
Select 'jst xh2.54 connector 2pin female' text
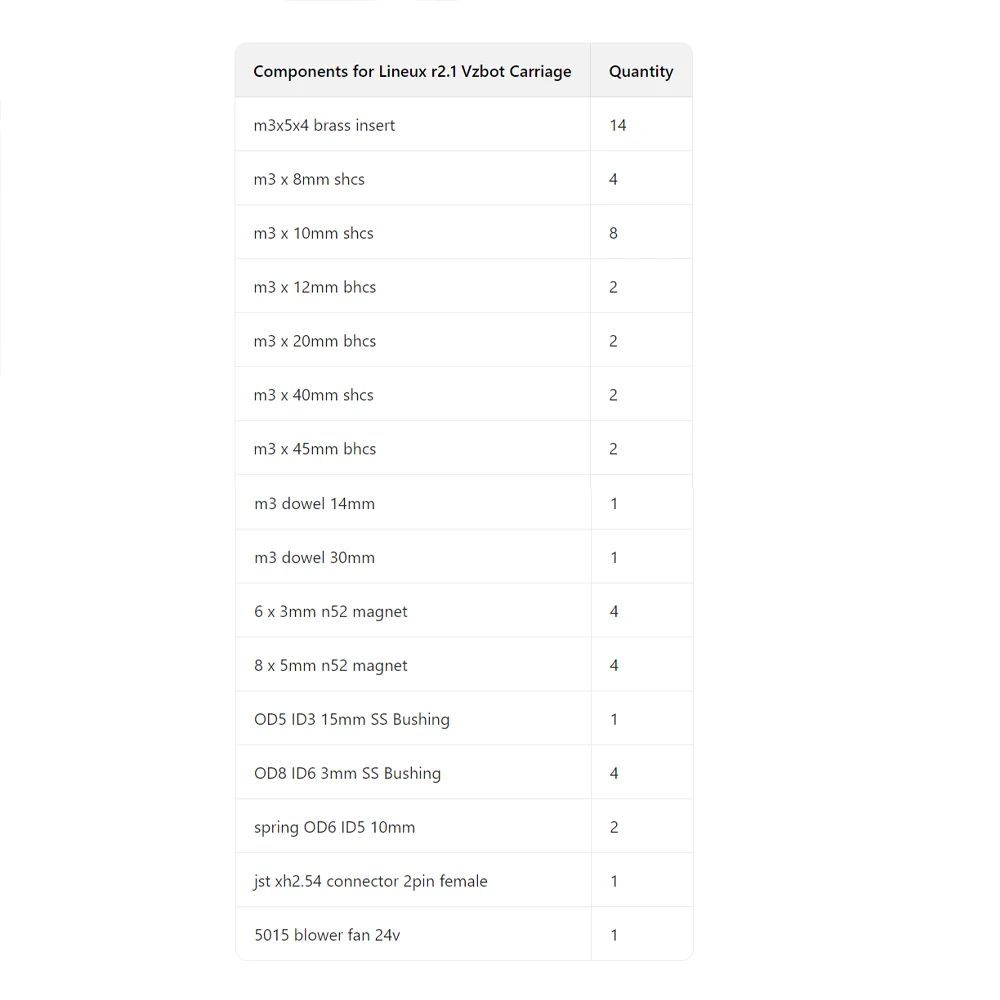coord(370,881)
